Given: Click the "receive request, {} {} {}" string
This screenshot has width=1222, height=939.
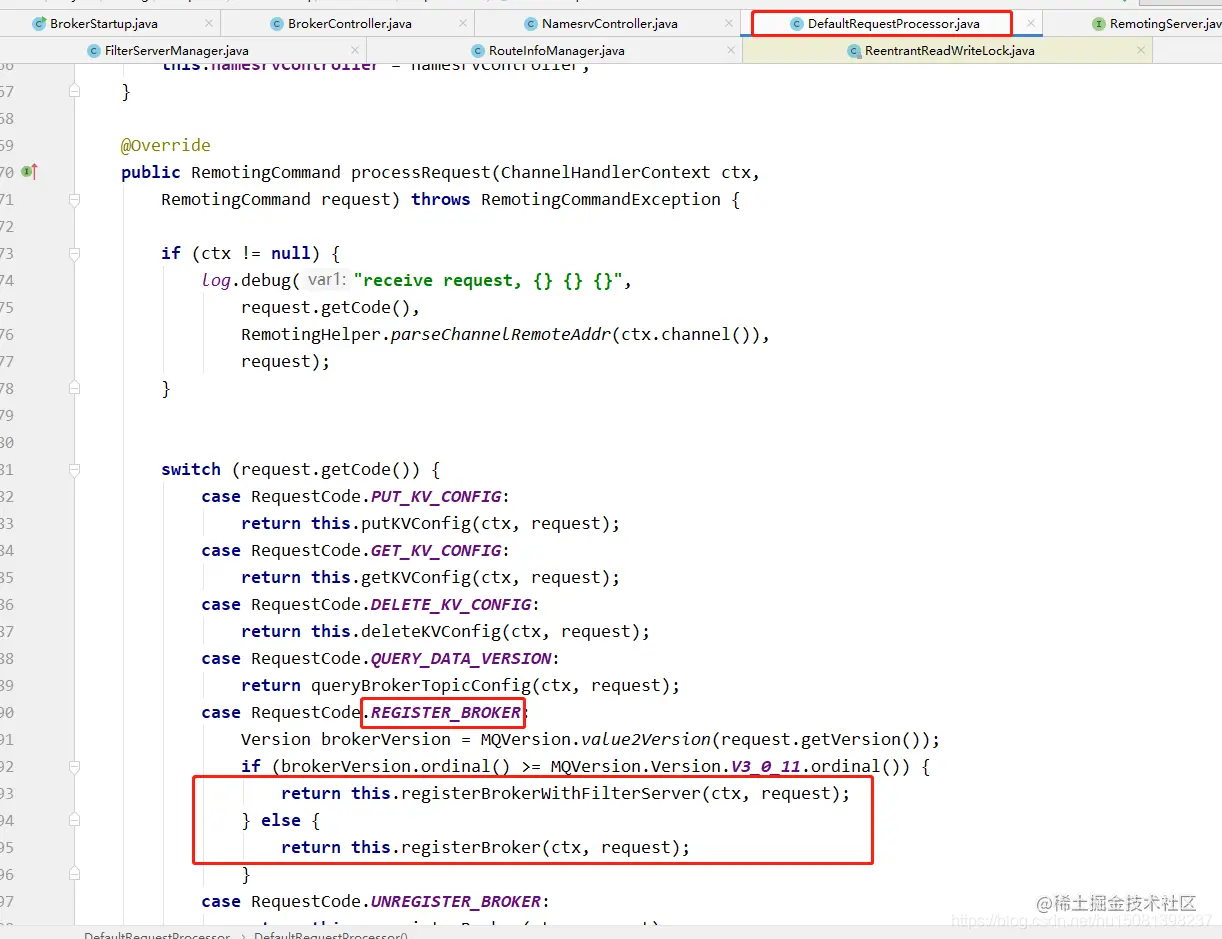Looking at the screenshot, I should pyautogui.click(x=491, y=280).
